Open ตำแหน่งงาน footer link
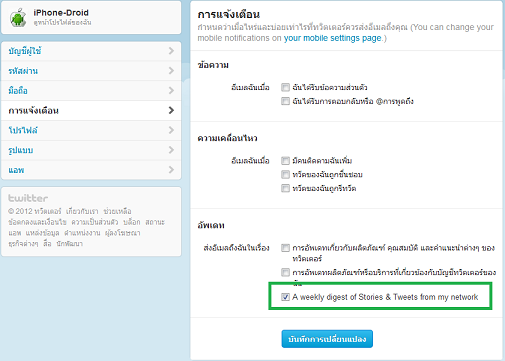The image size is (505, 361). [82, 233]
